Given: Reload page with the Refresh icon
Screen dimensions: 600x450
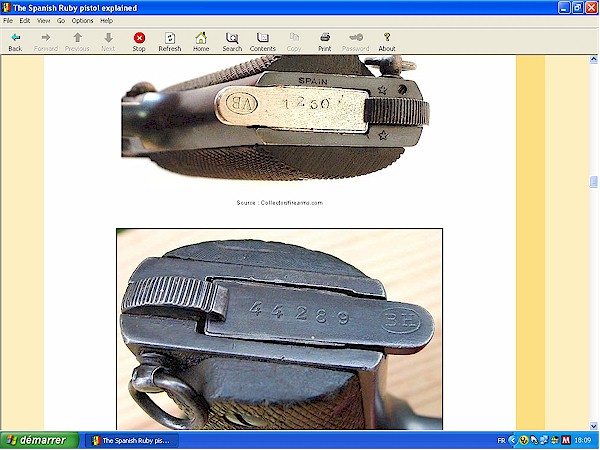Looking at the screenshot, I should pos(170,40).
